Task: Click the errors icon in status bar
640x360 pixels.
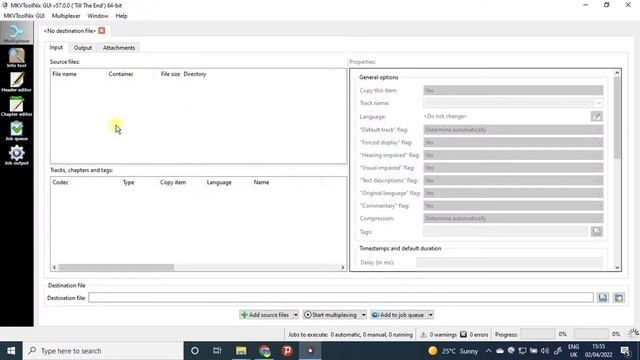Action: [463, 334]
